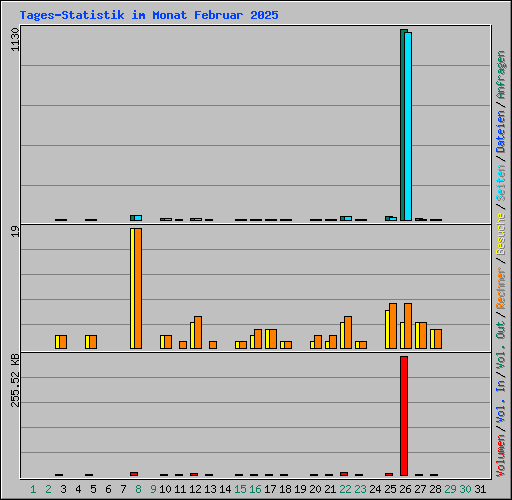Click the orange Rechner bar for day 22
512x500 pixels.
point(348,333)
